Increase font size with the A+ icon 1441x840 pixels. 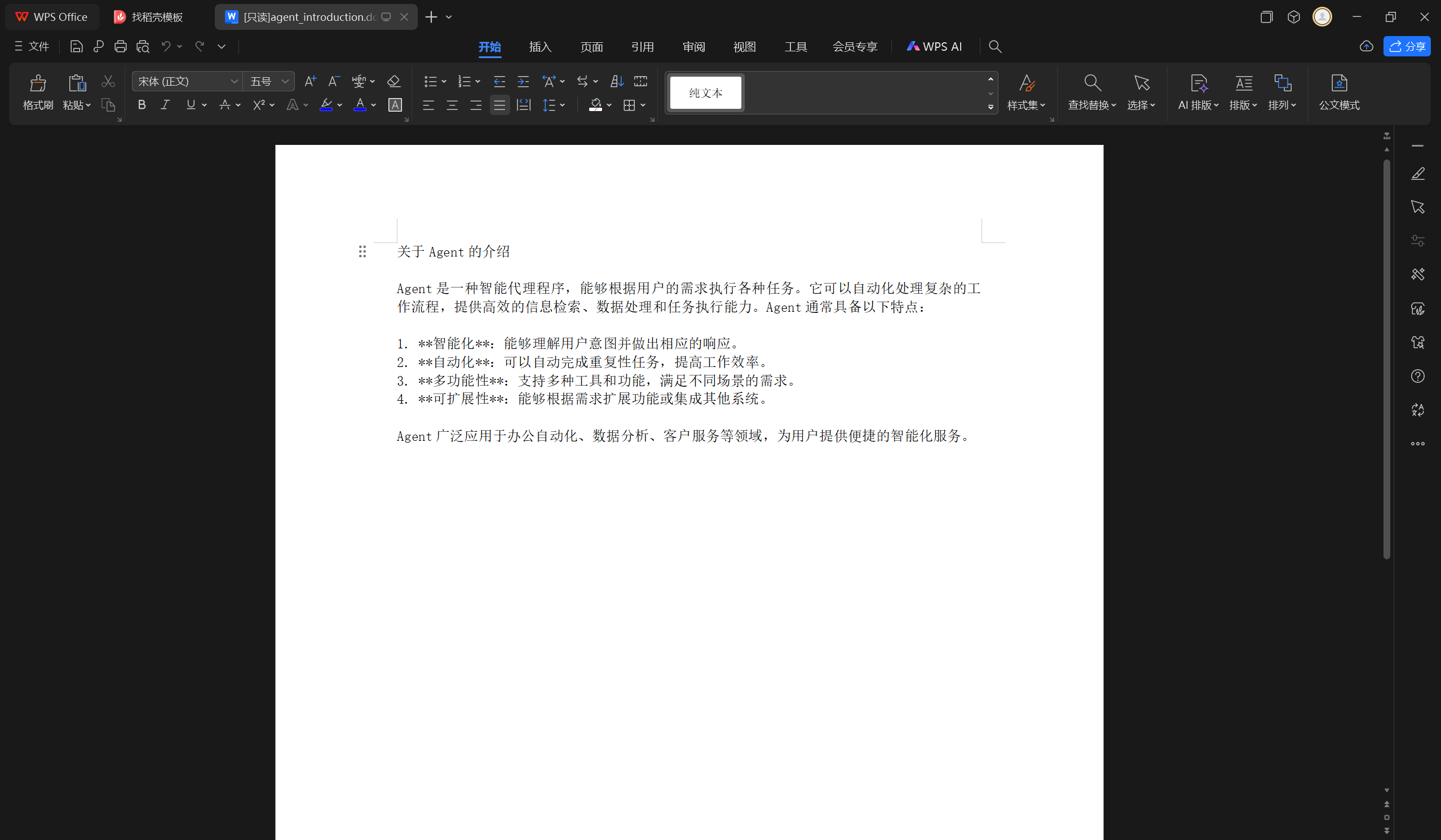310,81
